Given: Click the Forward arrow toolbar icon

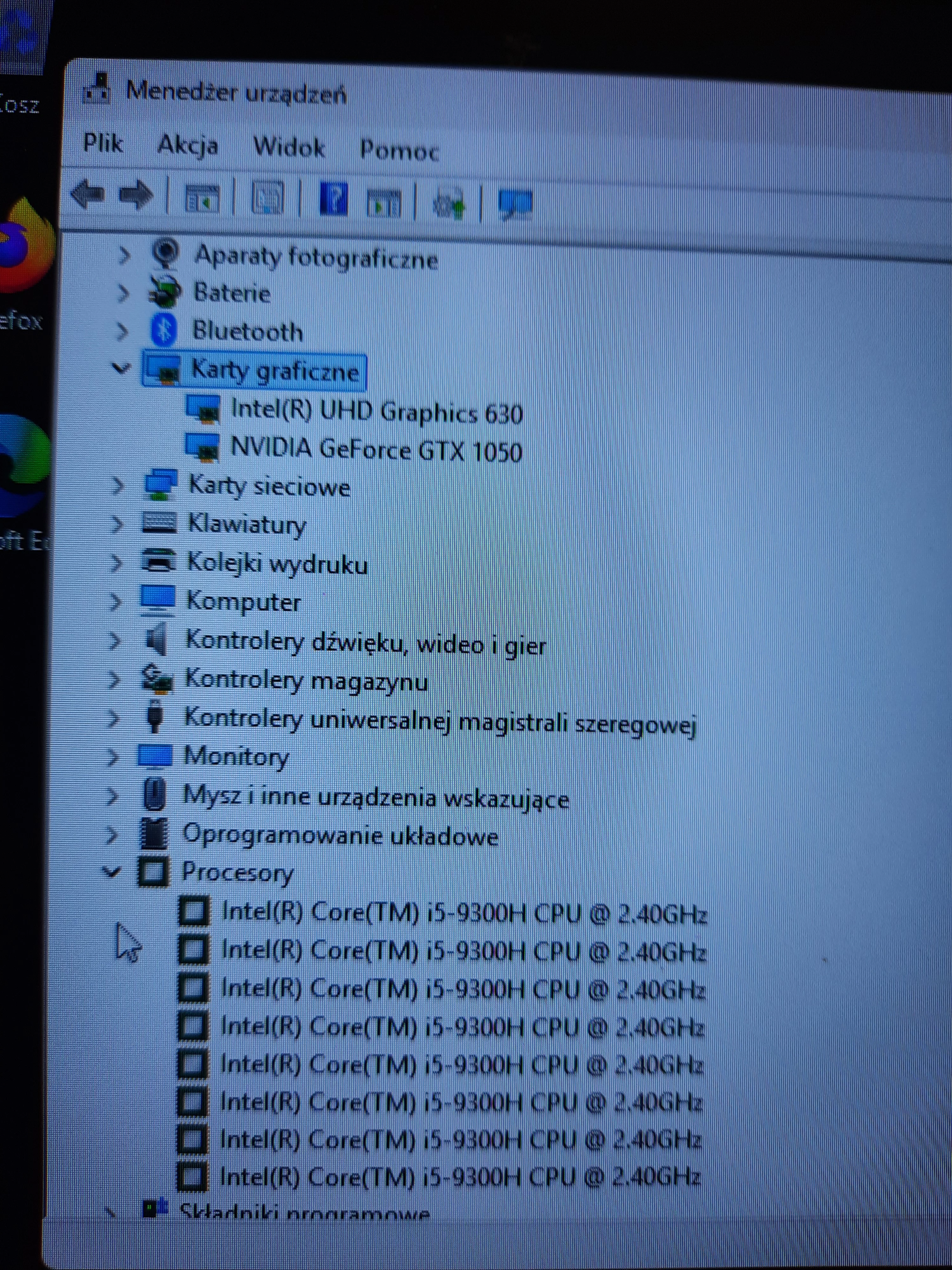Looking at the screenshot, I should pyautogui.click(x=136, y=195).
